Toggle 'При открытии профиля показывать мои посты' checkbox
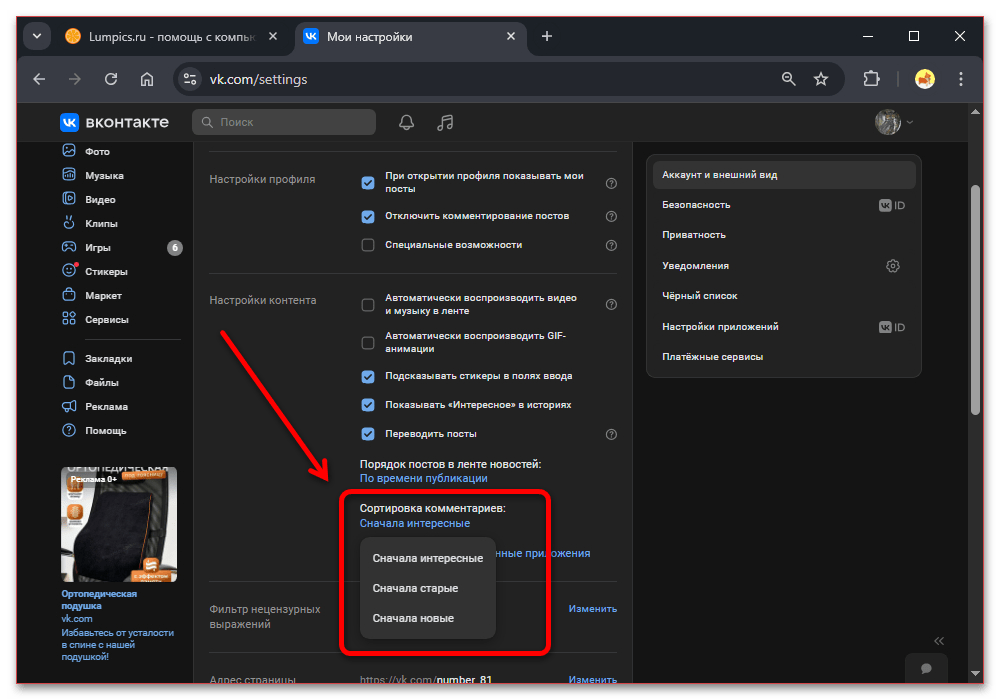The width and height of the screenshot is (1000, 700). 368,183
